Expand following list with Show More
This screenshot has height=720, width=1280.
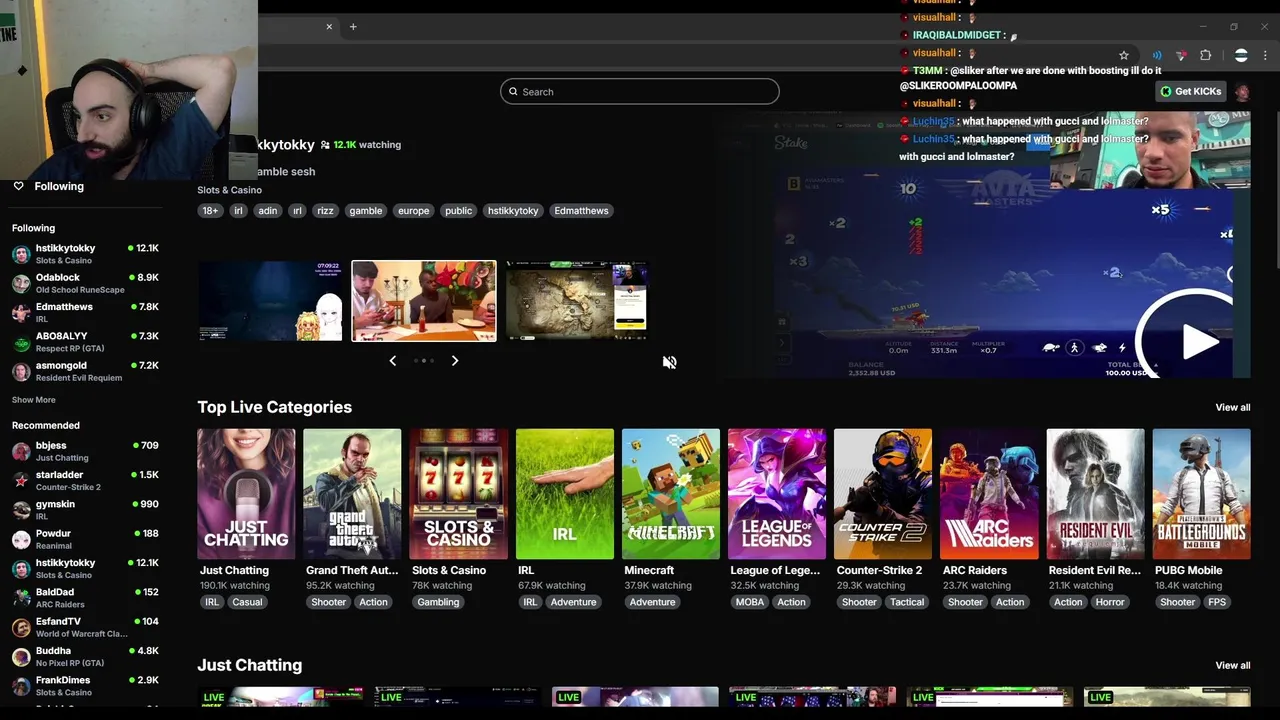click(x=34, y=400)
